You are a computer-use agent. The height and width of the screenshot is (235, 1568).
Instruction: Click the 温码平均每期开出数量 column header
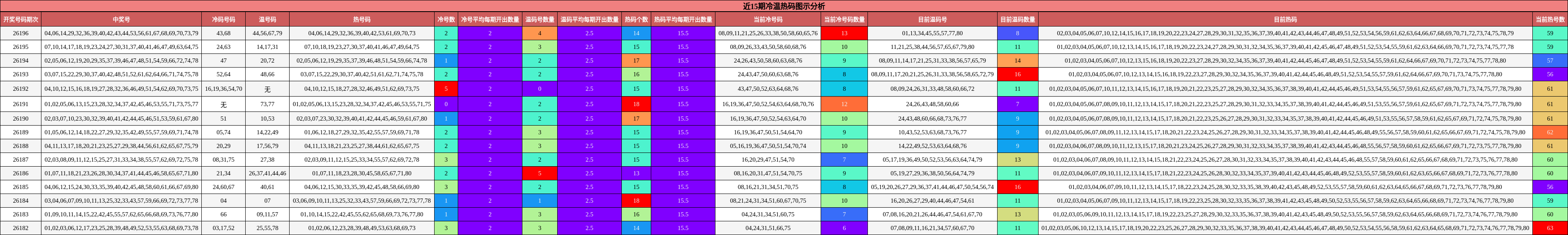589,19
